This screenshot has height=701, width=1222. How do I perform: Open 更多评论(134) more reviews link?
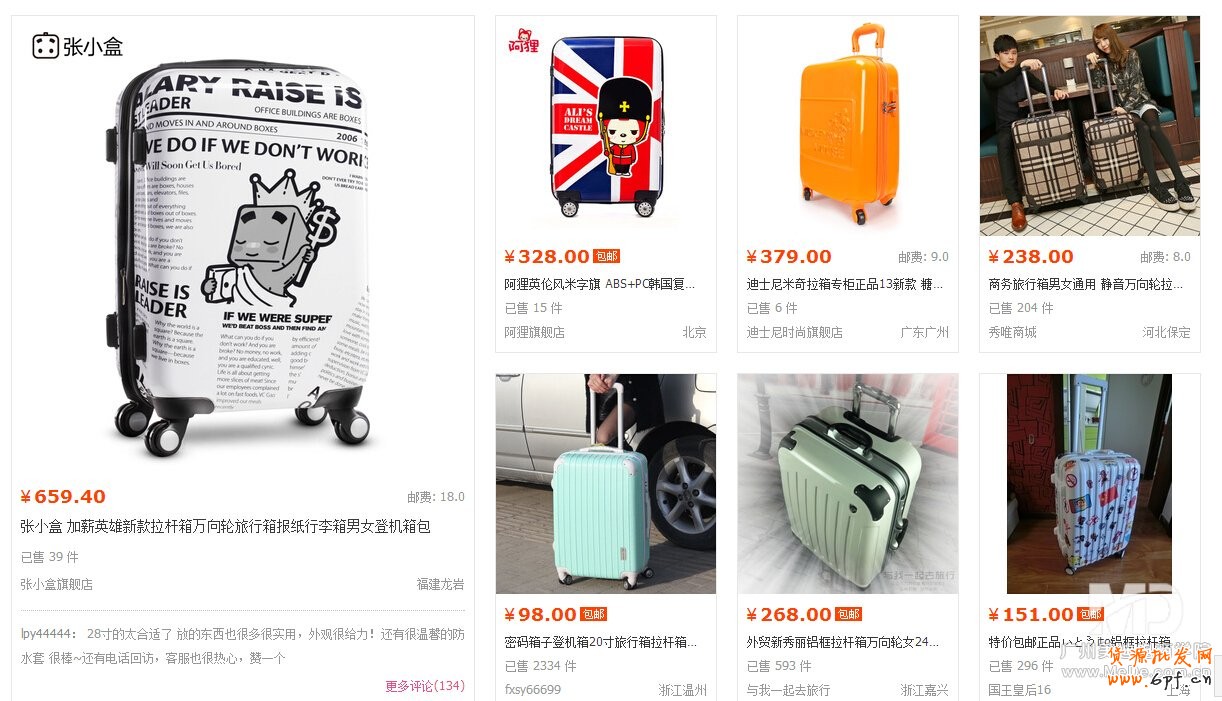[x=425, y=686]
